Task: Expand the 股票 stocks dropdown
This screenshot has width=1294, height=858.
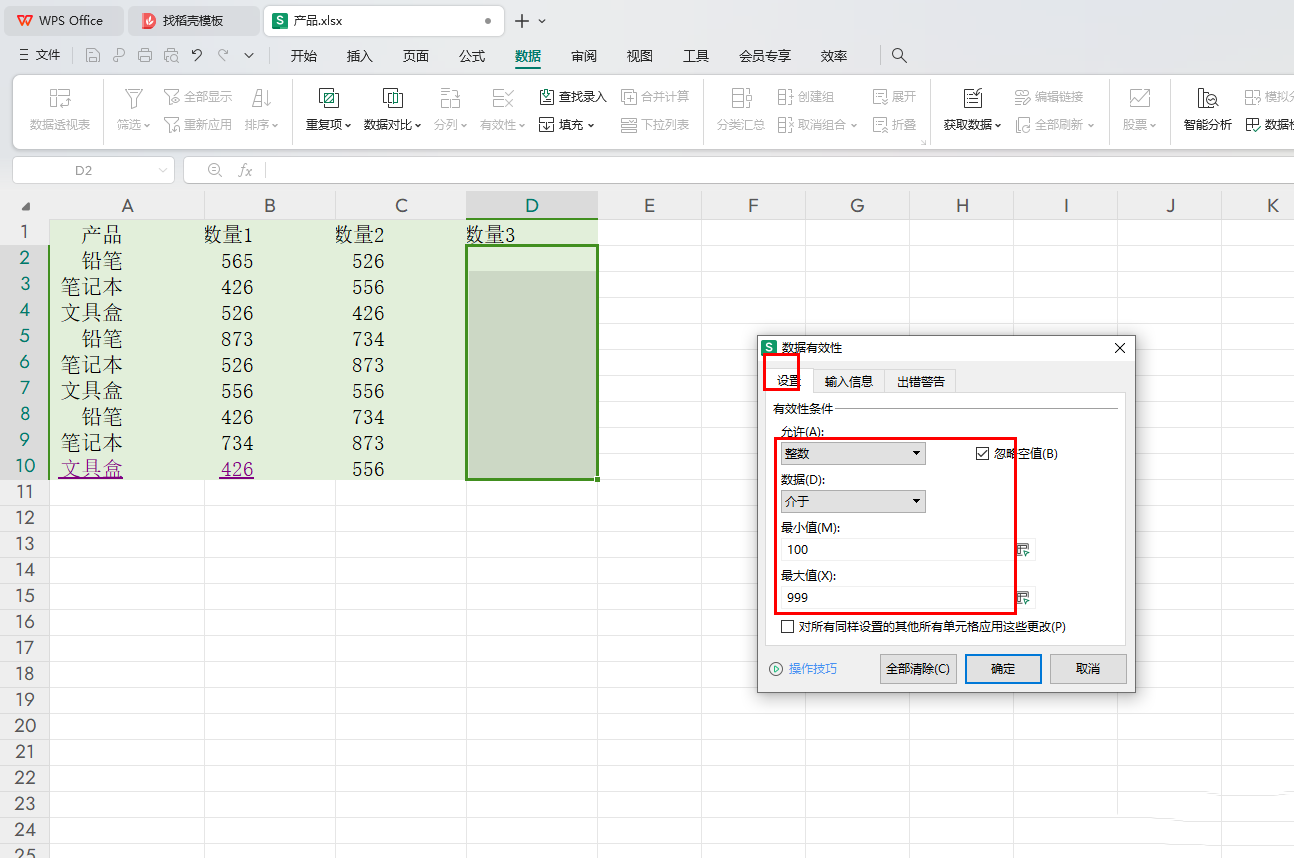Action: [x=1153, y=126]
